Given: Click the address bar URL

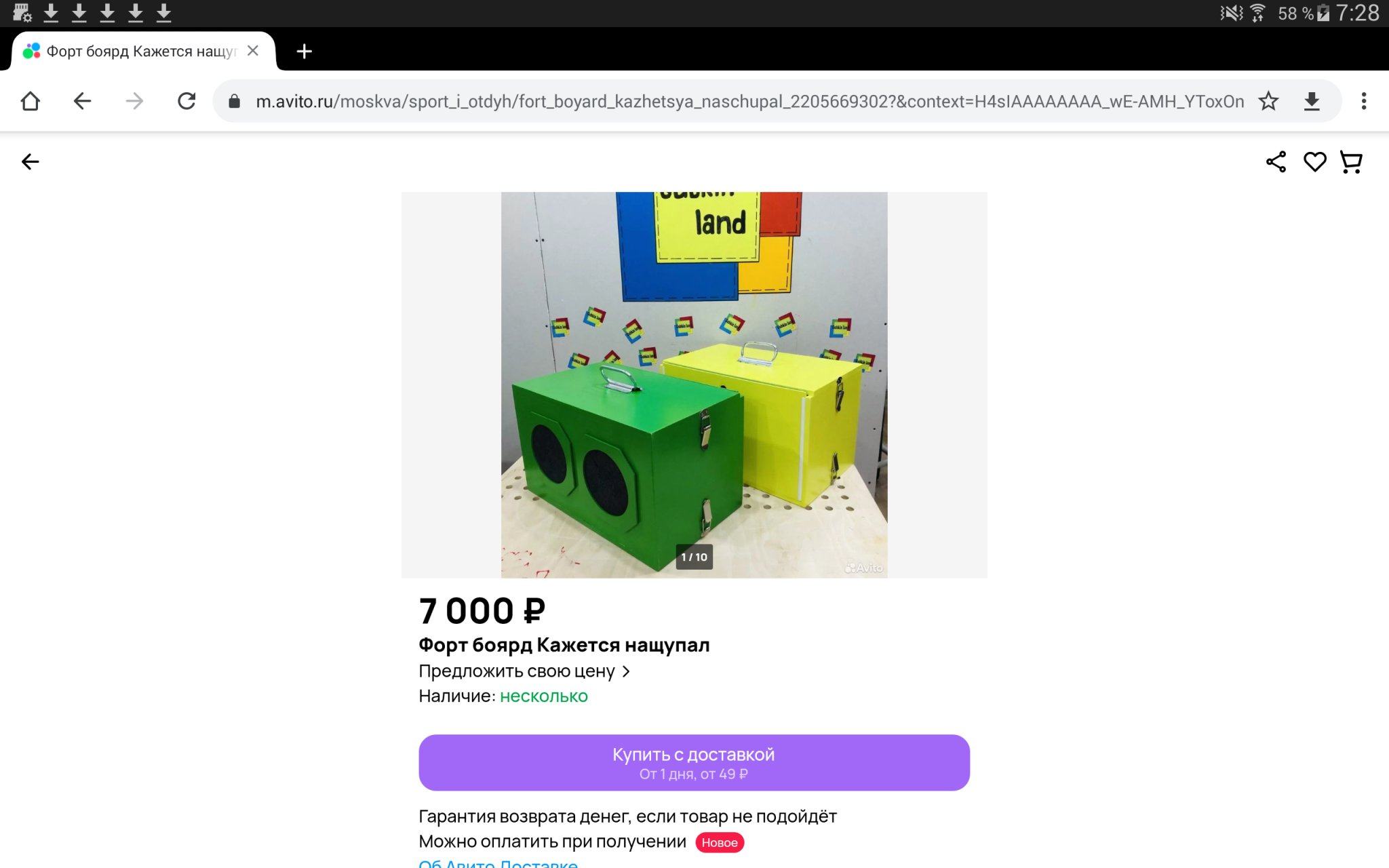Looking at the screenshot, I should tap(749, 102).
